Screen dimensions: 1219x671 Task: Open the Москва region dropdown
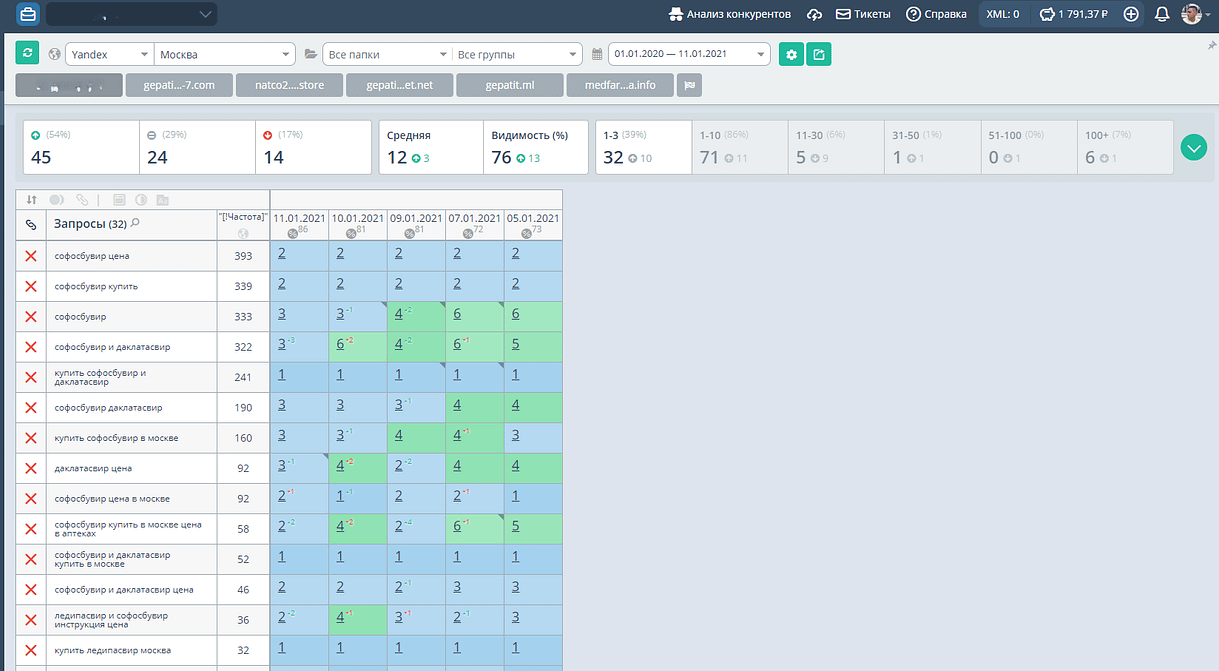226,54
